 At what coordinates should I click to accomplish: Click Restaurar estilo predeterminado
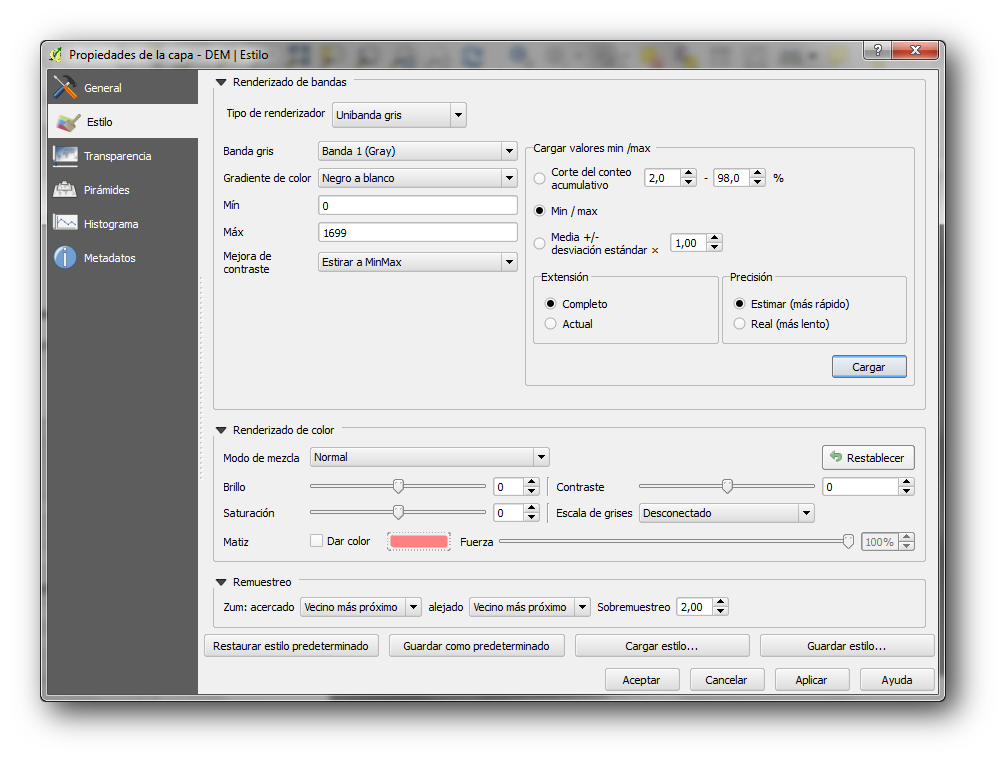[x=291, y=646]
